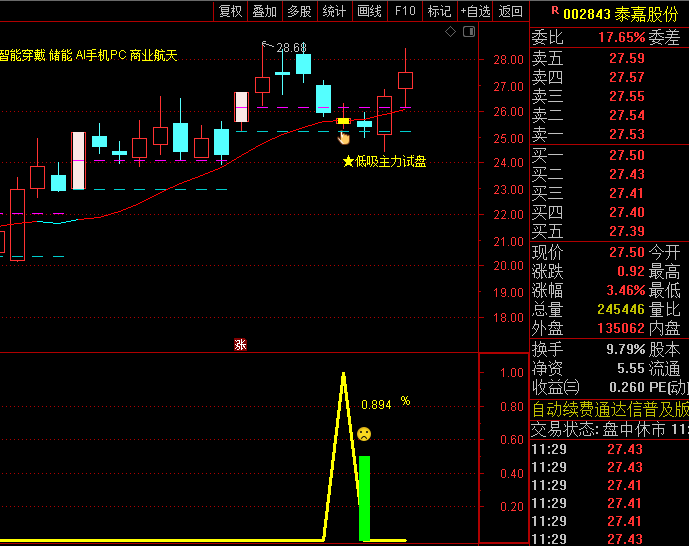
Task: Click the AI手机PC concept tag
Action: pos(101,55)
